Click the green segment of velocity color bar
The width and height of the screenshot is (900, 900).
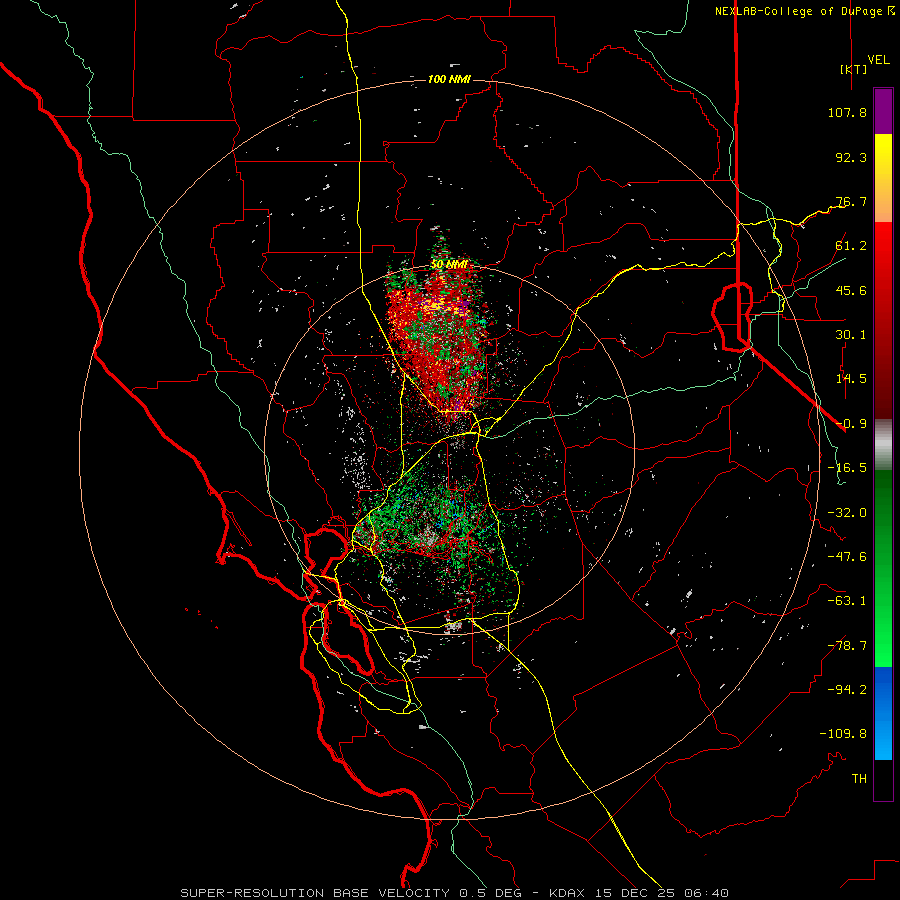[x=883, y=568]
